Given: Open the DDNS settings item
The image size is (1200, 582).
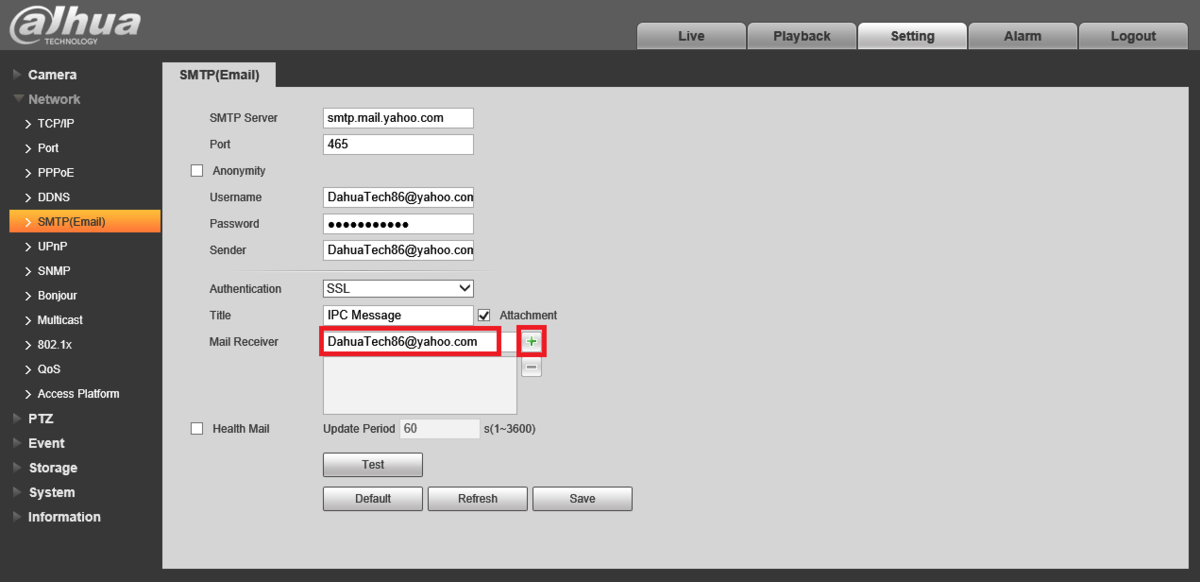Looking at the screenshot, I should [x=54, y=197].
